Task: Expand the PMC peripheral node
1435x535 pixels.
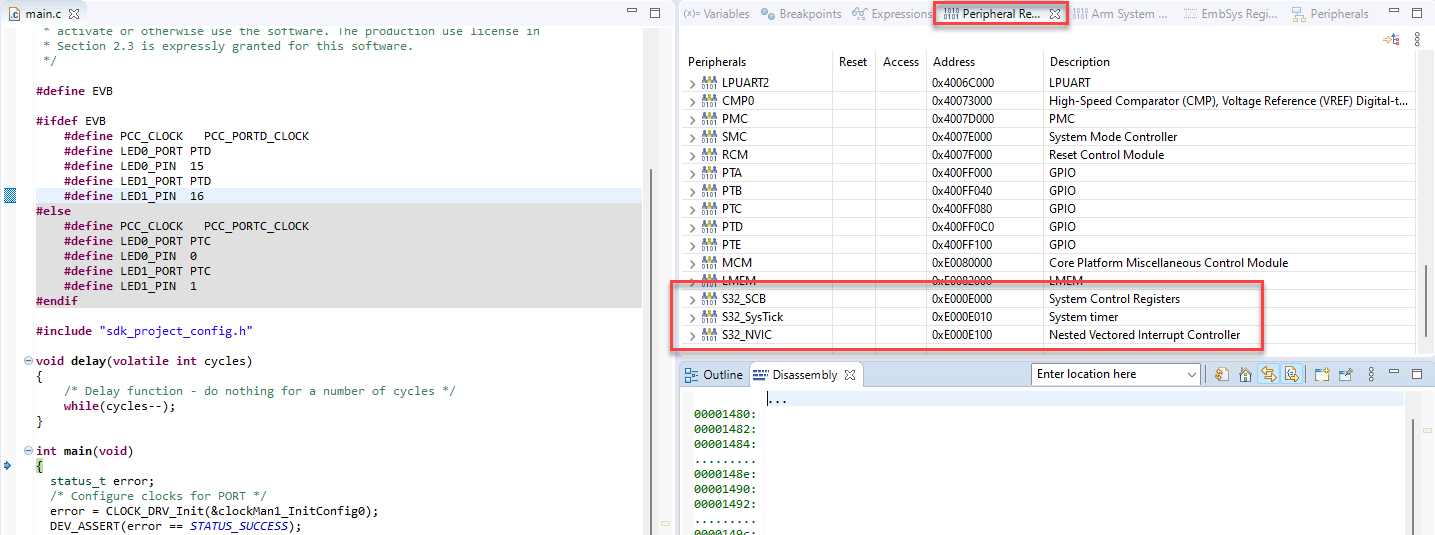Action: pyautogui.click(x=692, y=119)
